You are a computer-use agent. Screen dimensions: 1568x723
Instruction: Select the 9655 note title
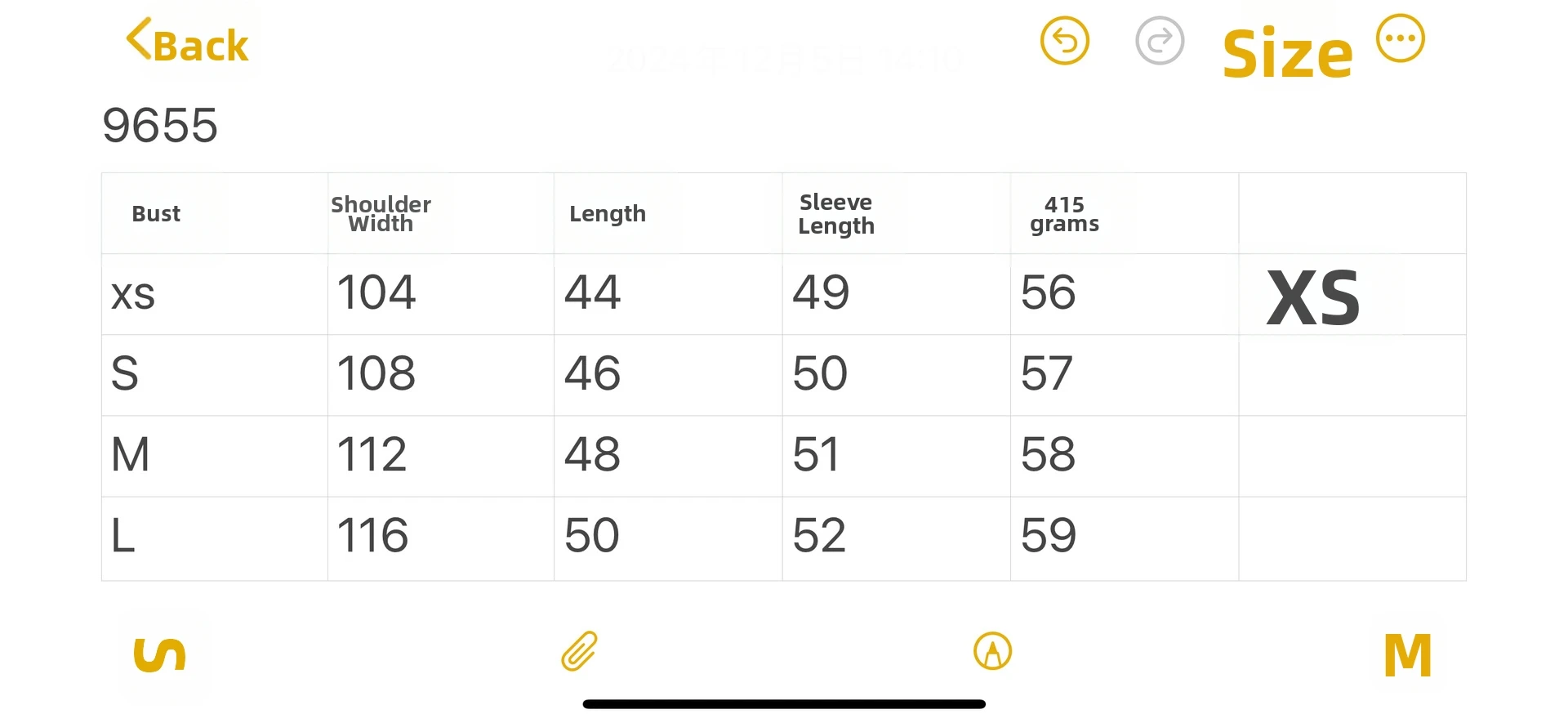(160, 126)
